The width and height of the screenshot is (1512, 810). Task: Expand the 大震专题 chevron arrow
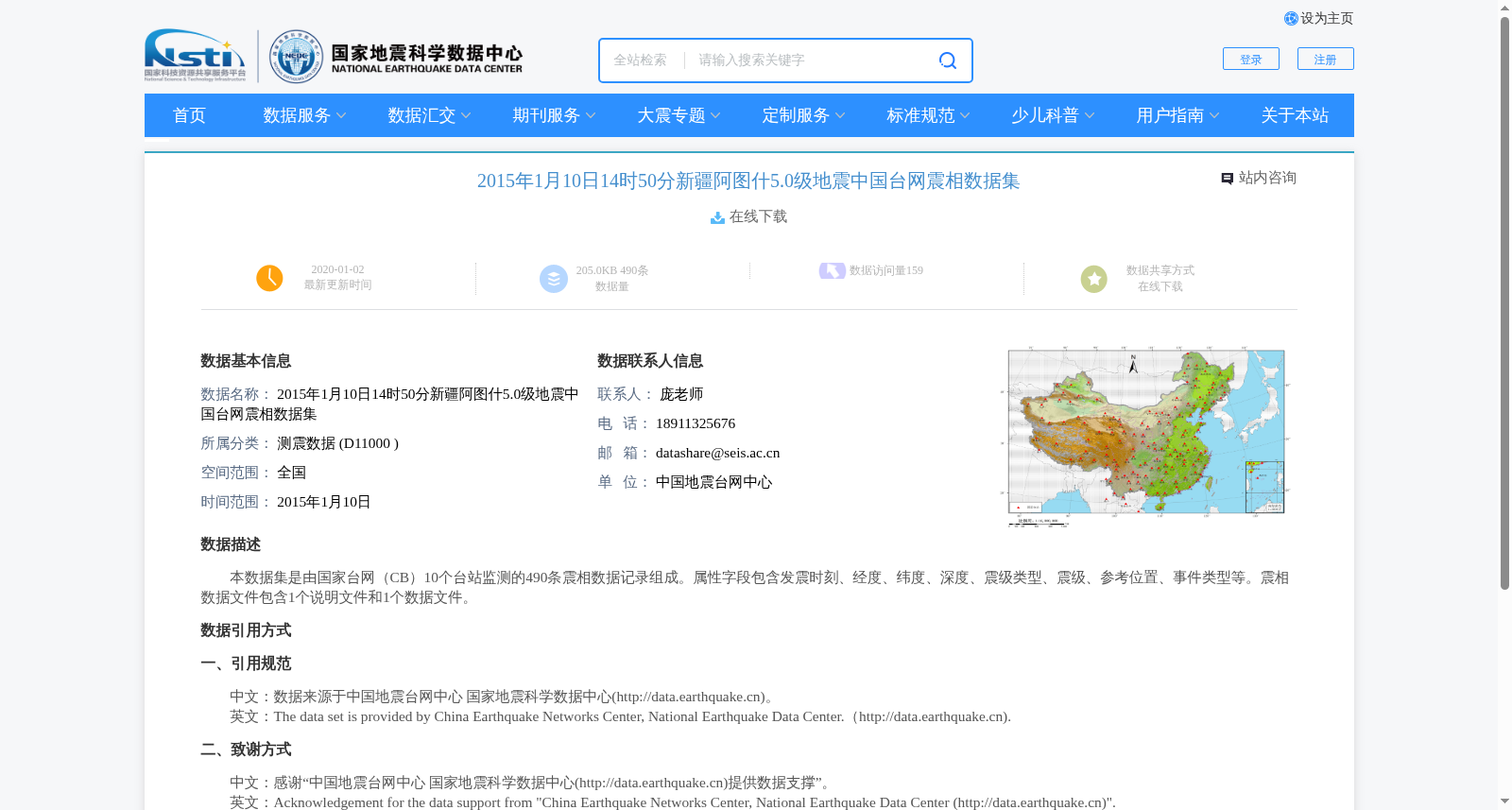tap(715, 116)
